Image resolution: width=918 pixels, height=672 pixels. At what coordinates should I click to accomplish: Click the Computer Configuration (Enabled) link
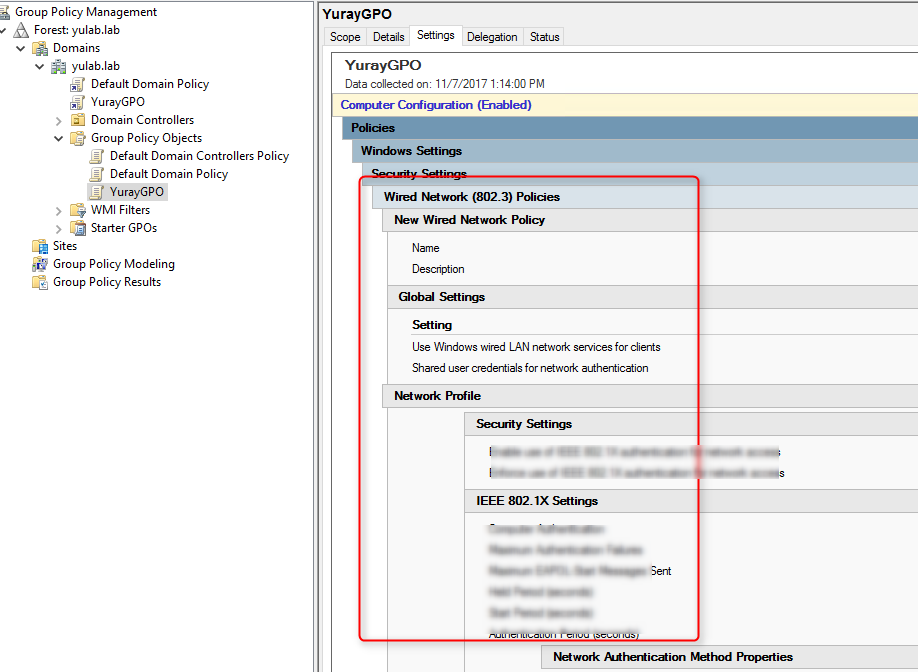coord(436,105)
